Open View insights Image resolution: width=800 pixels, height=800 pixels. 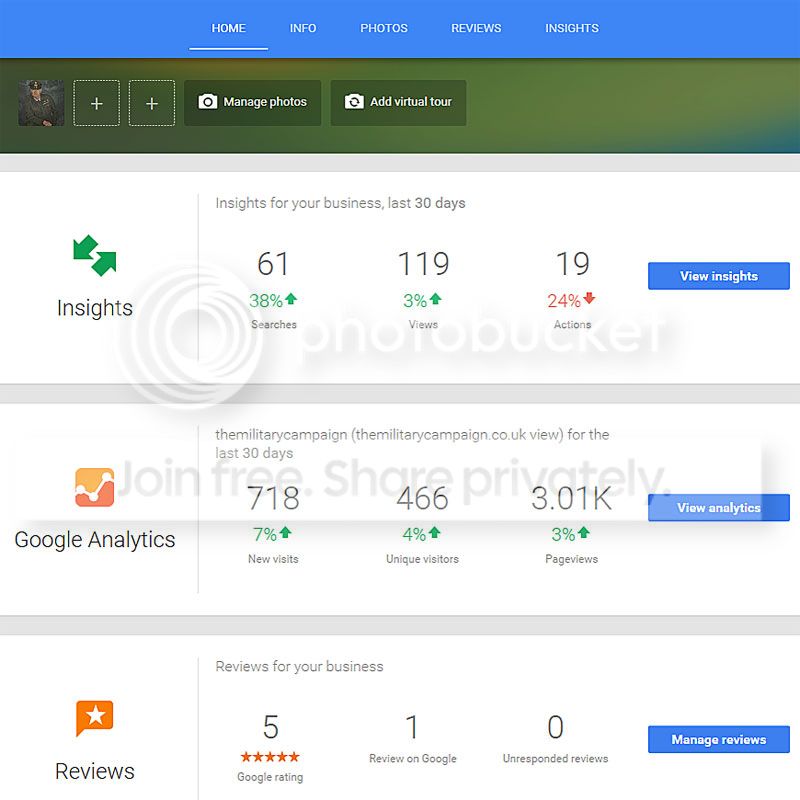(718, 276)
